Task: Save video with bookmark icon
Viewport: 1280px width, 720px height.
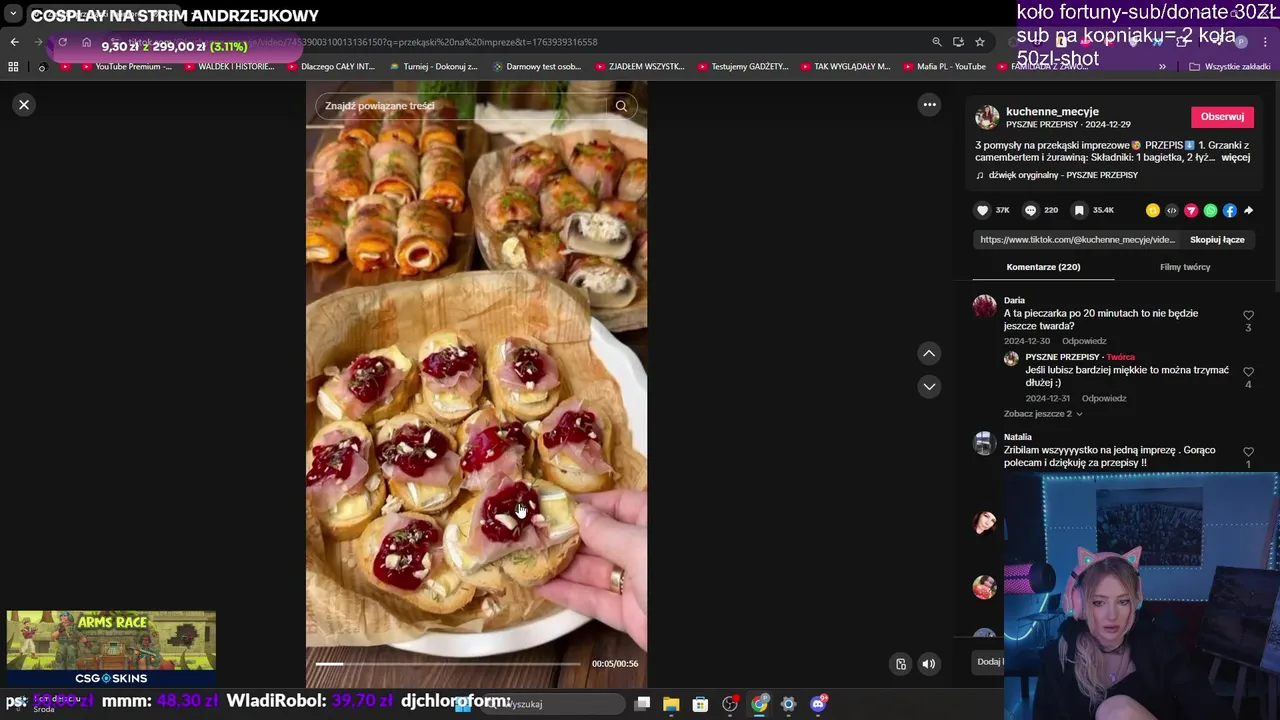Action: (x=1079, y=210)
